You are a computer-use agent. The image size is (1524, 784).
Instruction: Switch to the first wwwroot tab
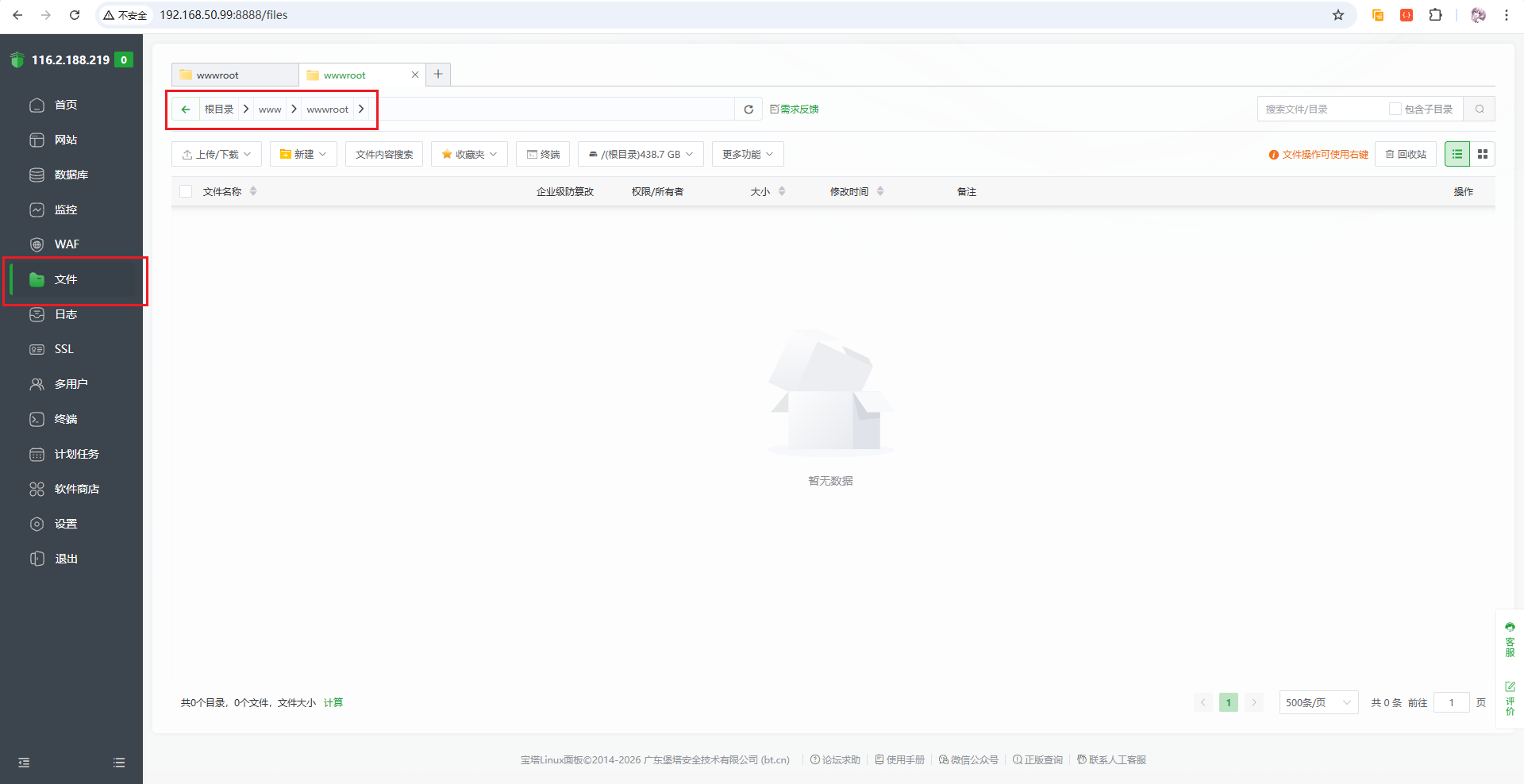coord(234,75)
